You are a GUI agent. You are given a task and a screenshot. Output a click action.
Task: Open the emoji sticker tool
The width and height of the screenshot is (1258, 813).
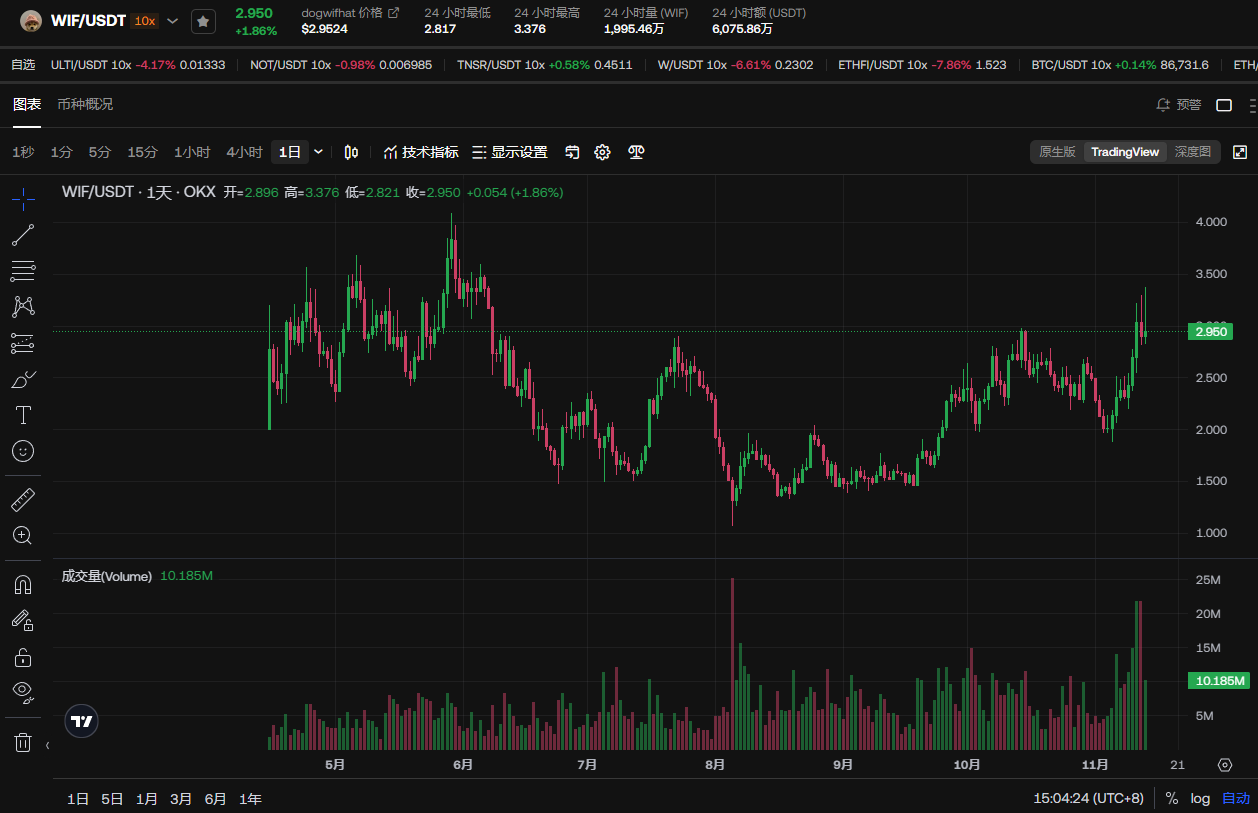pos(23,451)
